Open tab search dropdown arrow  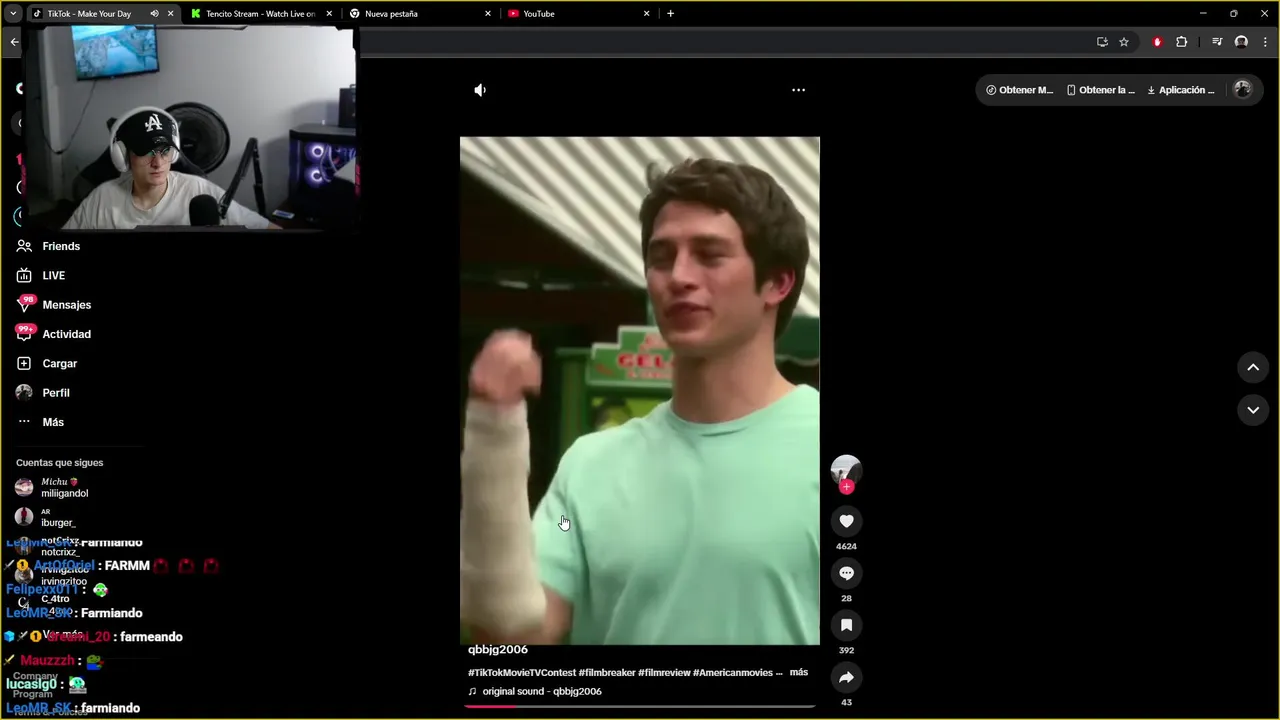coord(13,14)
